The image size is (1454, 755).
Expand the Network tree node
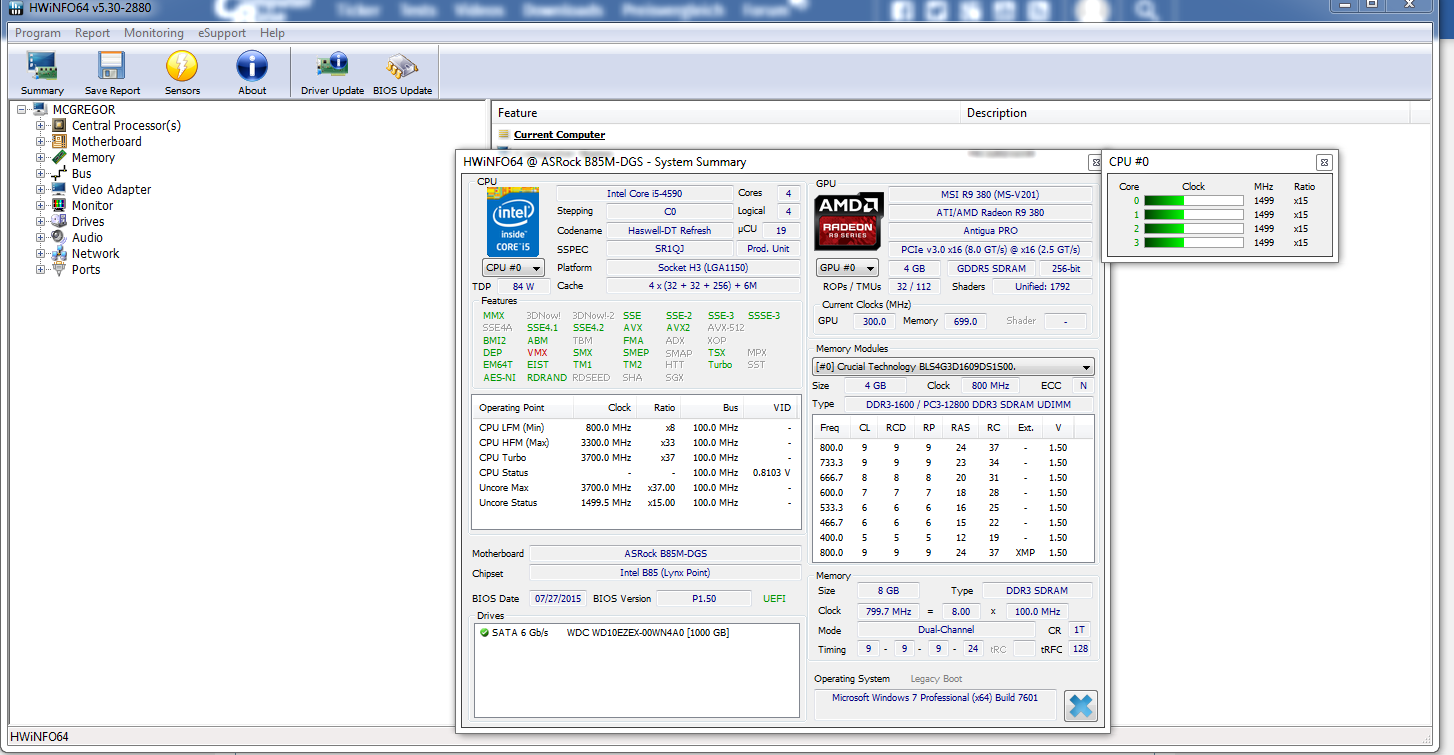tap(41, 254)
